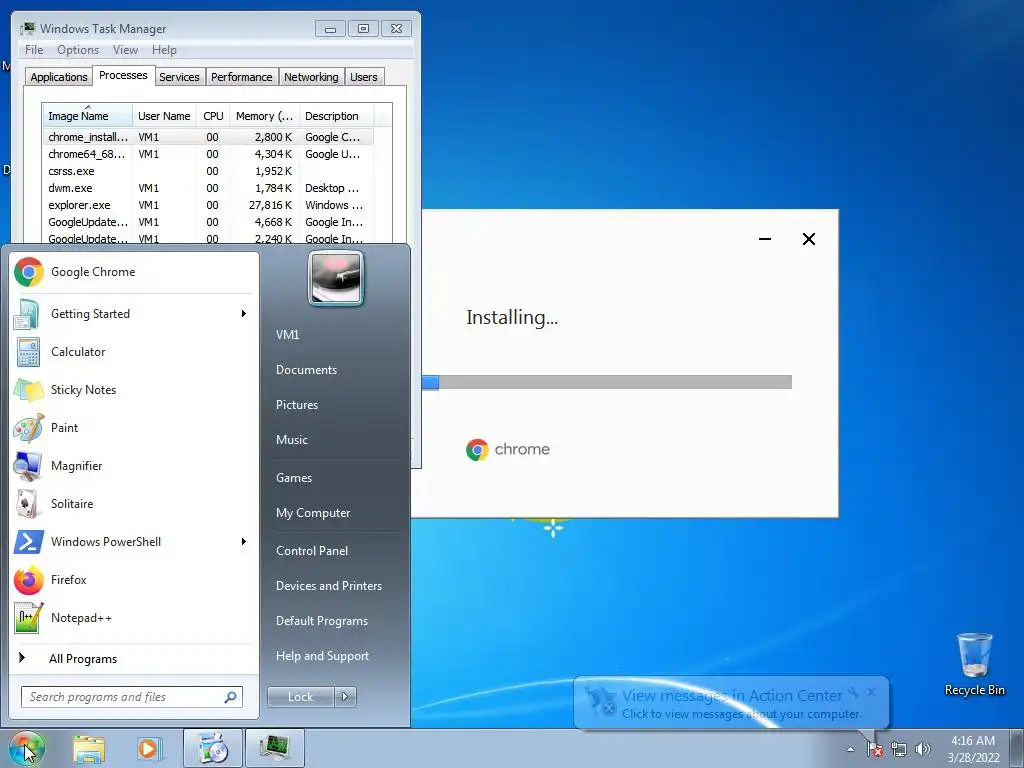Open Calculator from Start menu

[x=134, y=352]
